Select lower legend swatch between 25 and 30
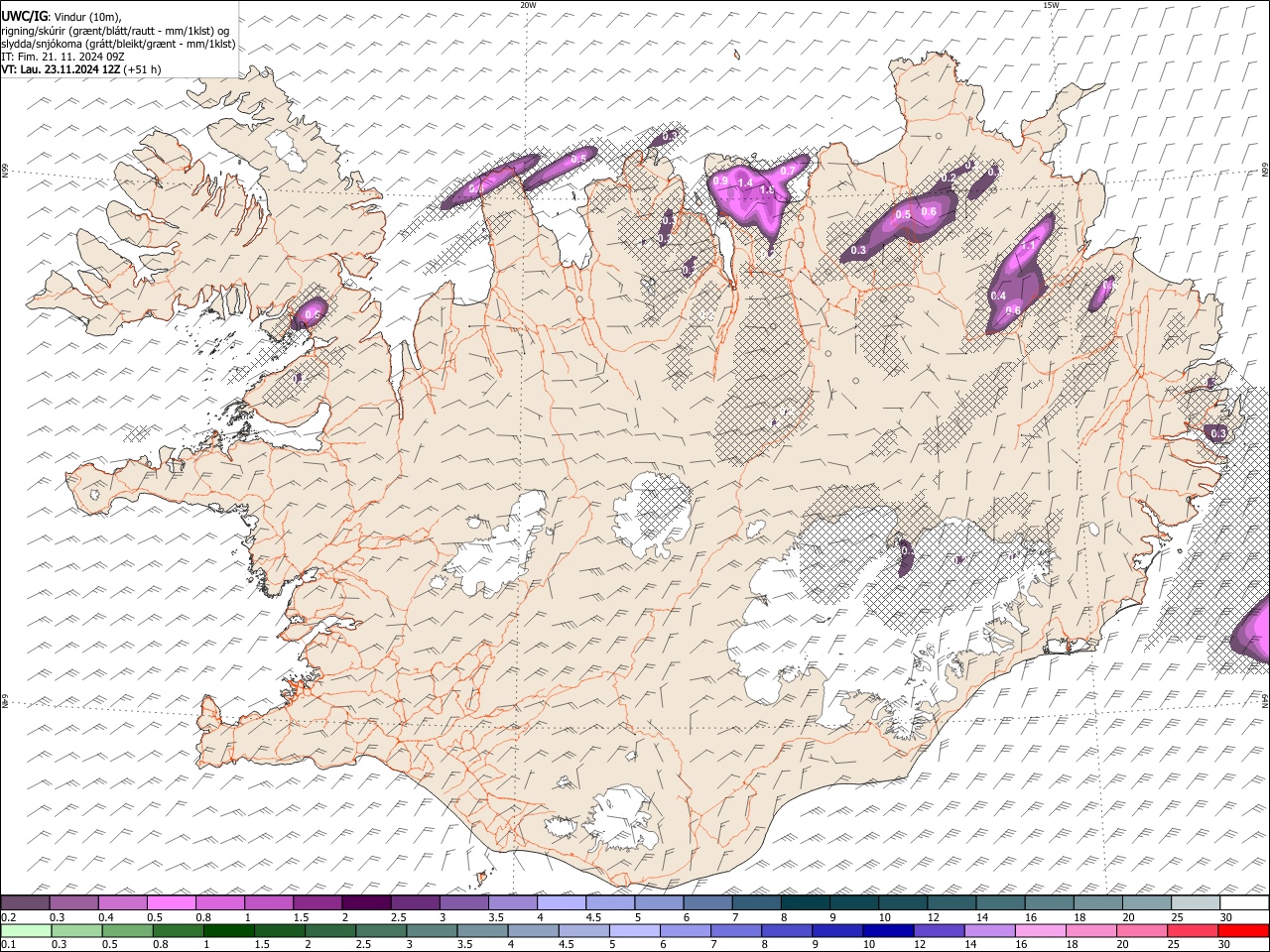The width and height of the screenshot is (1270, 952). pyautogui.click(x=1191, y=930)
